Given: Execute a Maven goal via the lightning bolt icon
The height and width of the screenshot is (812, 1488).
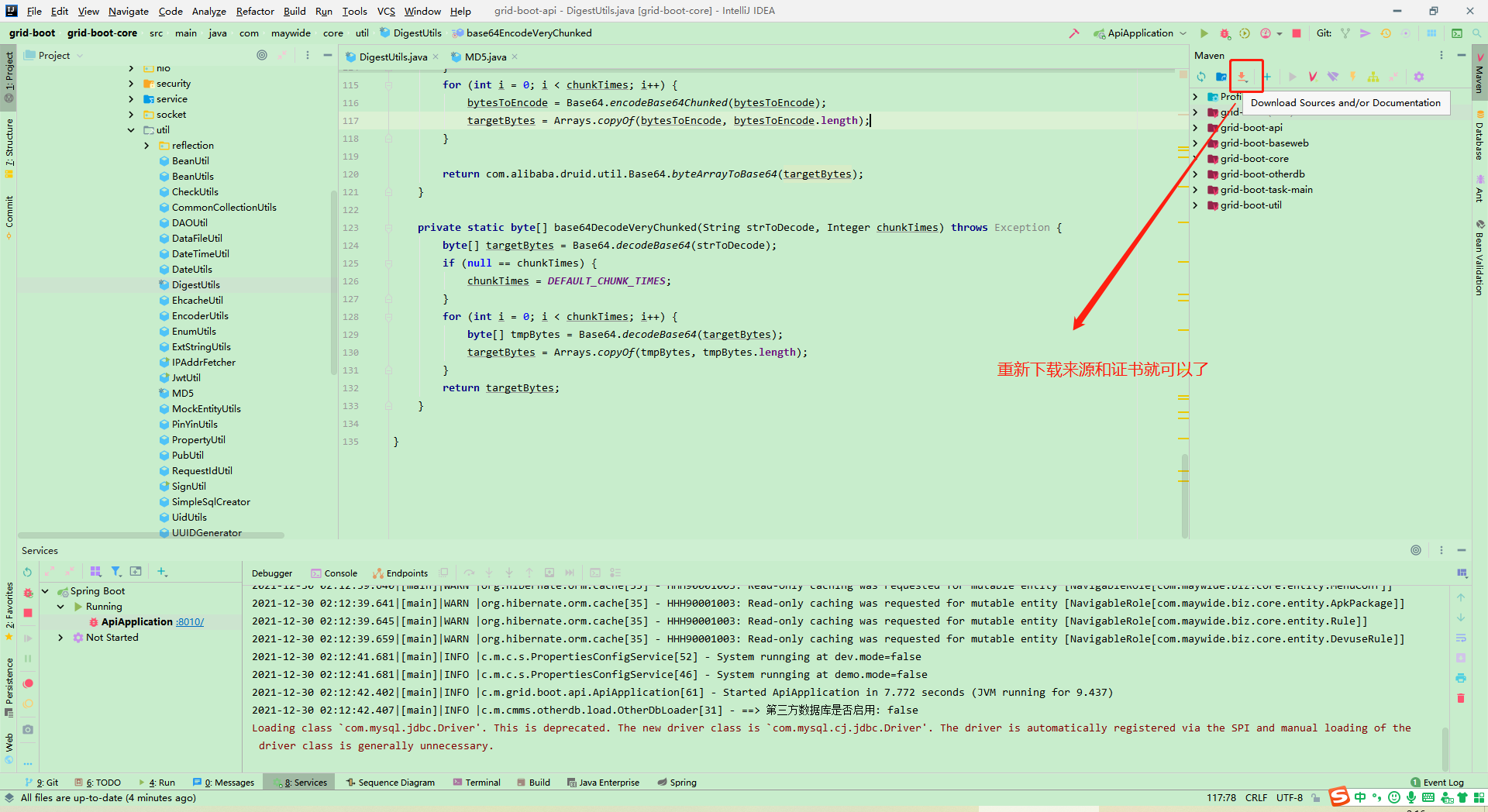Looking at the screenshot, I should tap(1353, 76).
